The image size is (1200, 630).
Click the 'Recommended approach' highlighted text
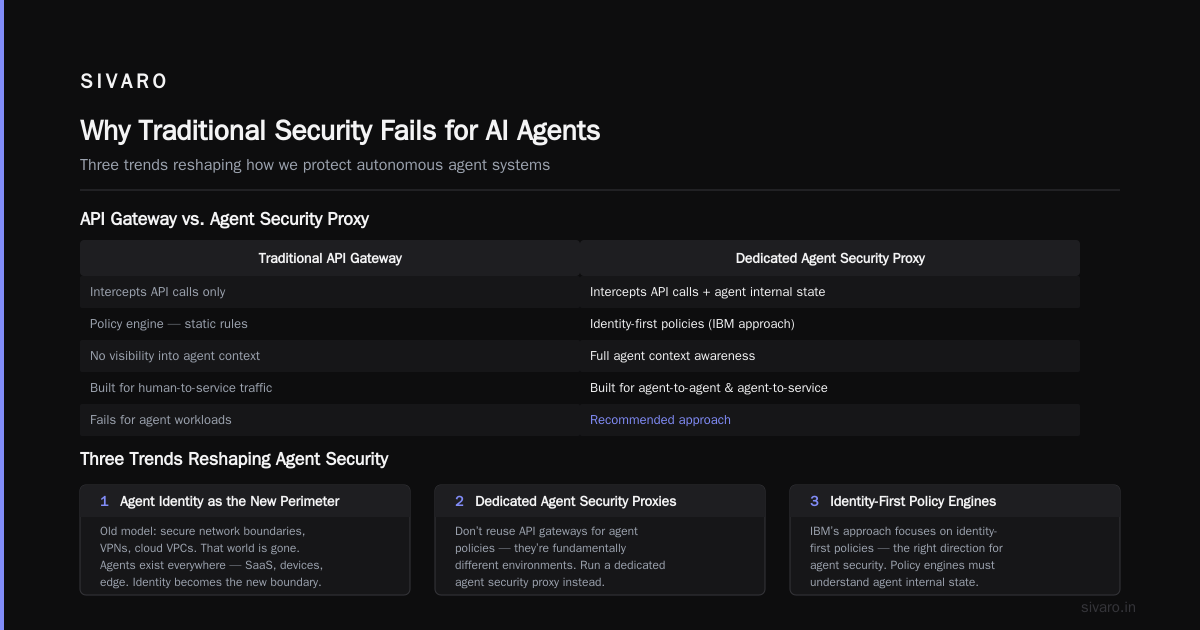tap(660, 420)
